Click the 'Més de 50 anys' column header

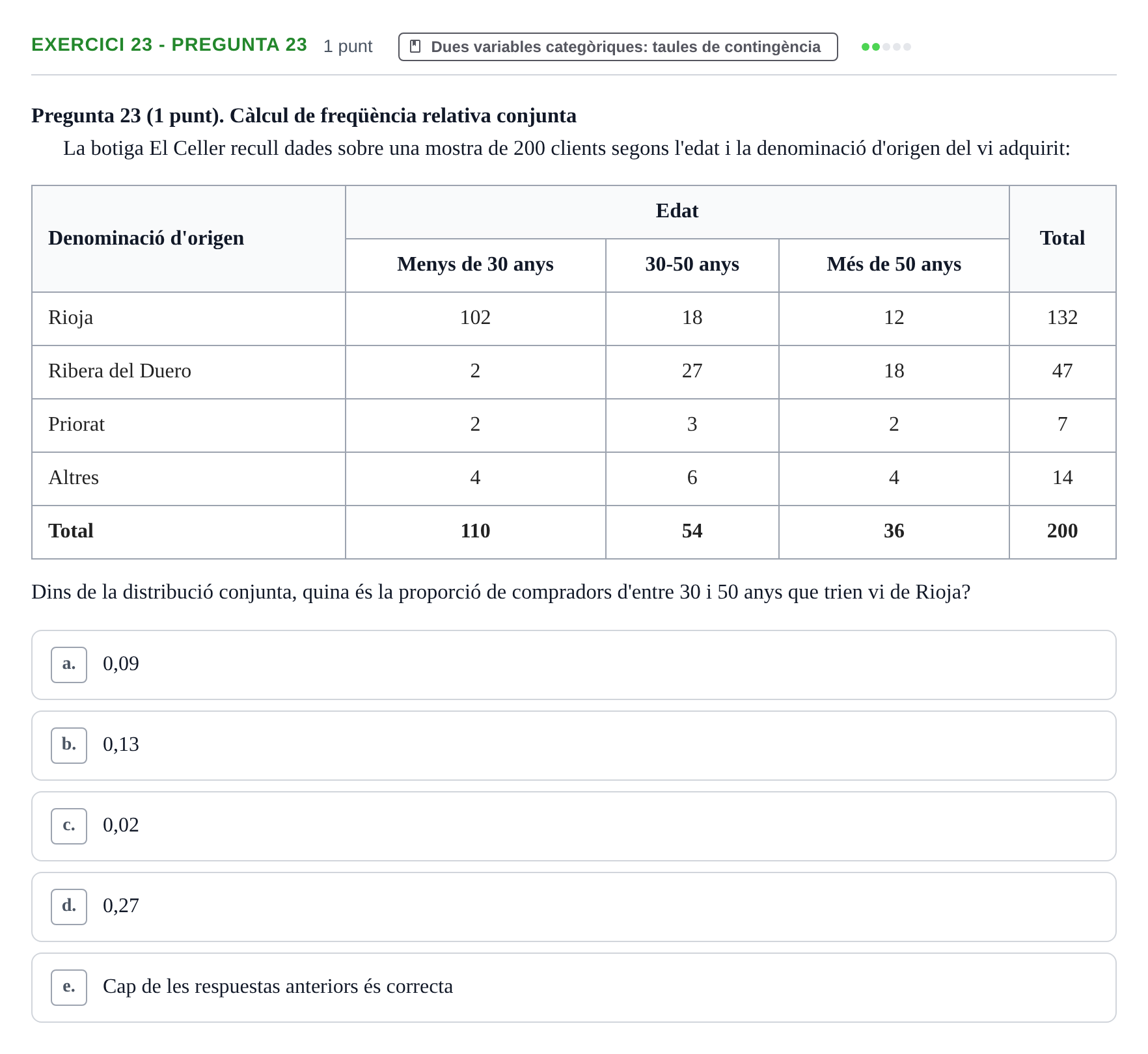[x=894, y=264]
